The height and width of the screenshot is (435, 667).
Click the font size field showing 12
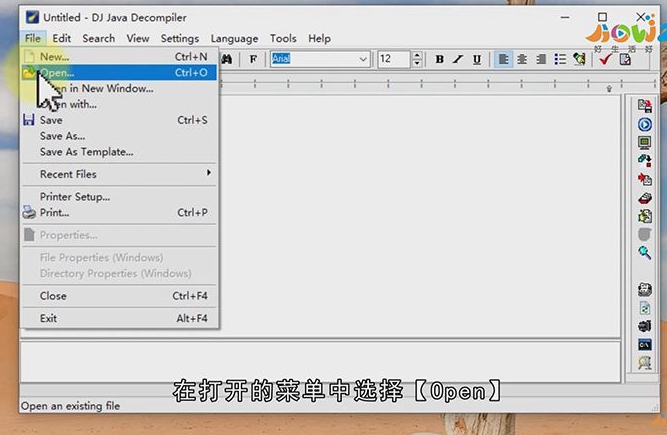(x=394, y=59)
